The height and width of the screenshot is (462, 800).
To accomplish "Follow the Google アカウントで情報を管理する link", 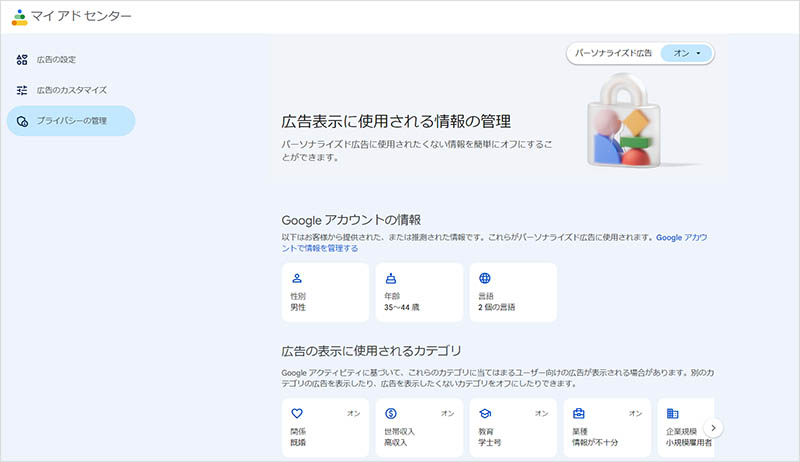I will click(320, 248).
